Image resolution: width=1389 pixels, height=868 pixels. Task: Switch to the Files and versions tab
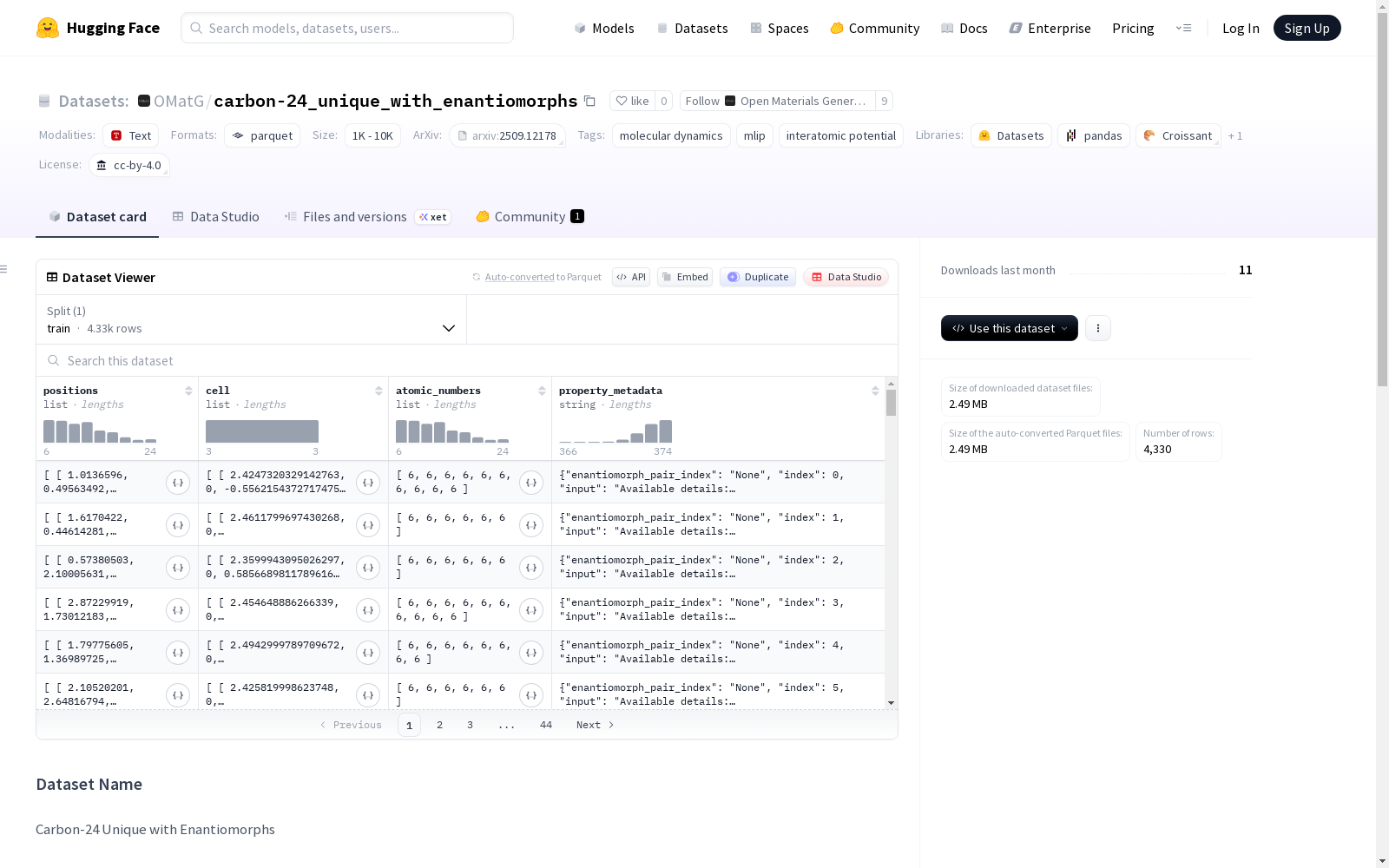pyautogui.click(x=367, y=217)
